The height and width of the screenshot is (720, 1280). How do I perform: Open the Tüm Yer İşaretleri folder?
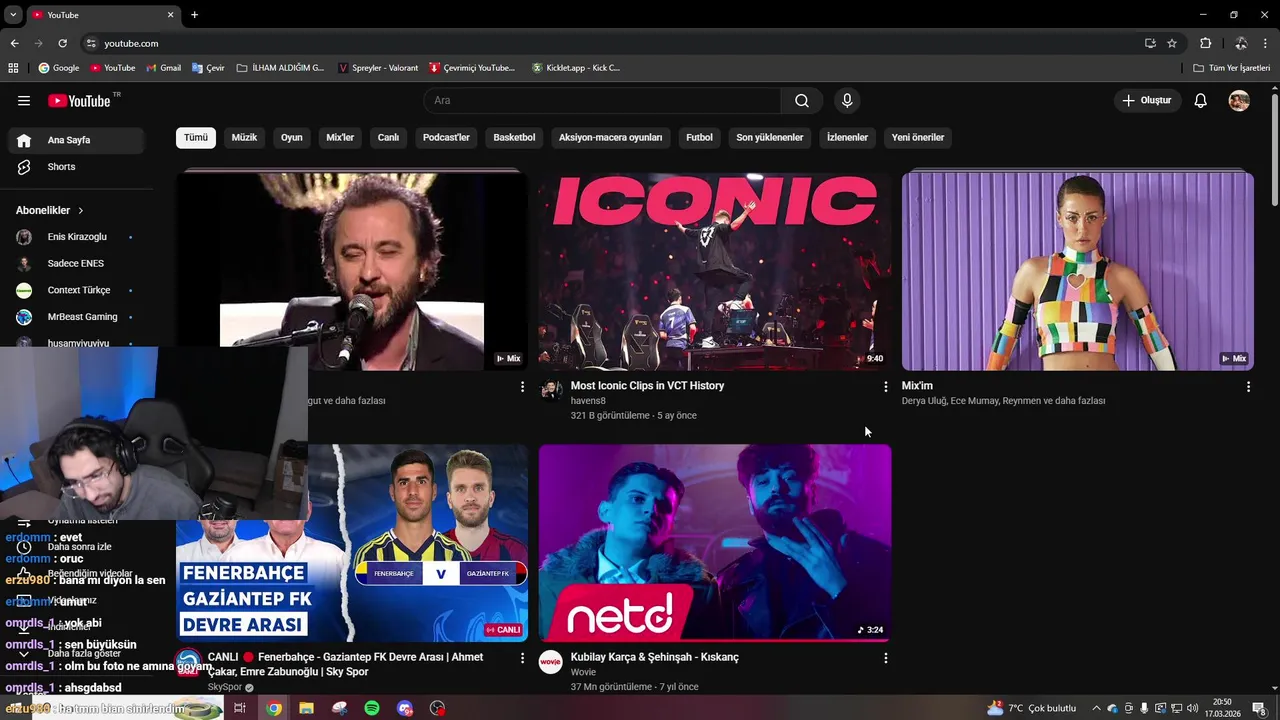[1232, 68]
